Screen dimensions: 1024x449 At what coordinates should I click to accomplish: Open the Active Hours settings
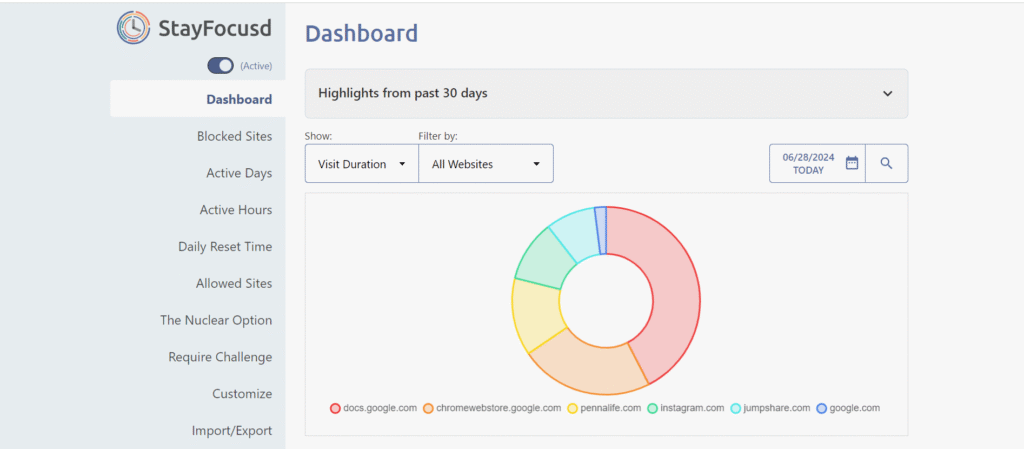[236, 210]
